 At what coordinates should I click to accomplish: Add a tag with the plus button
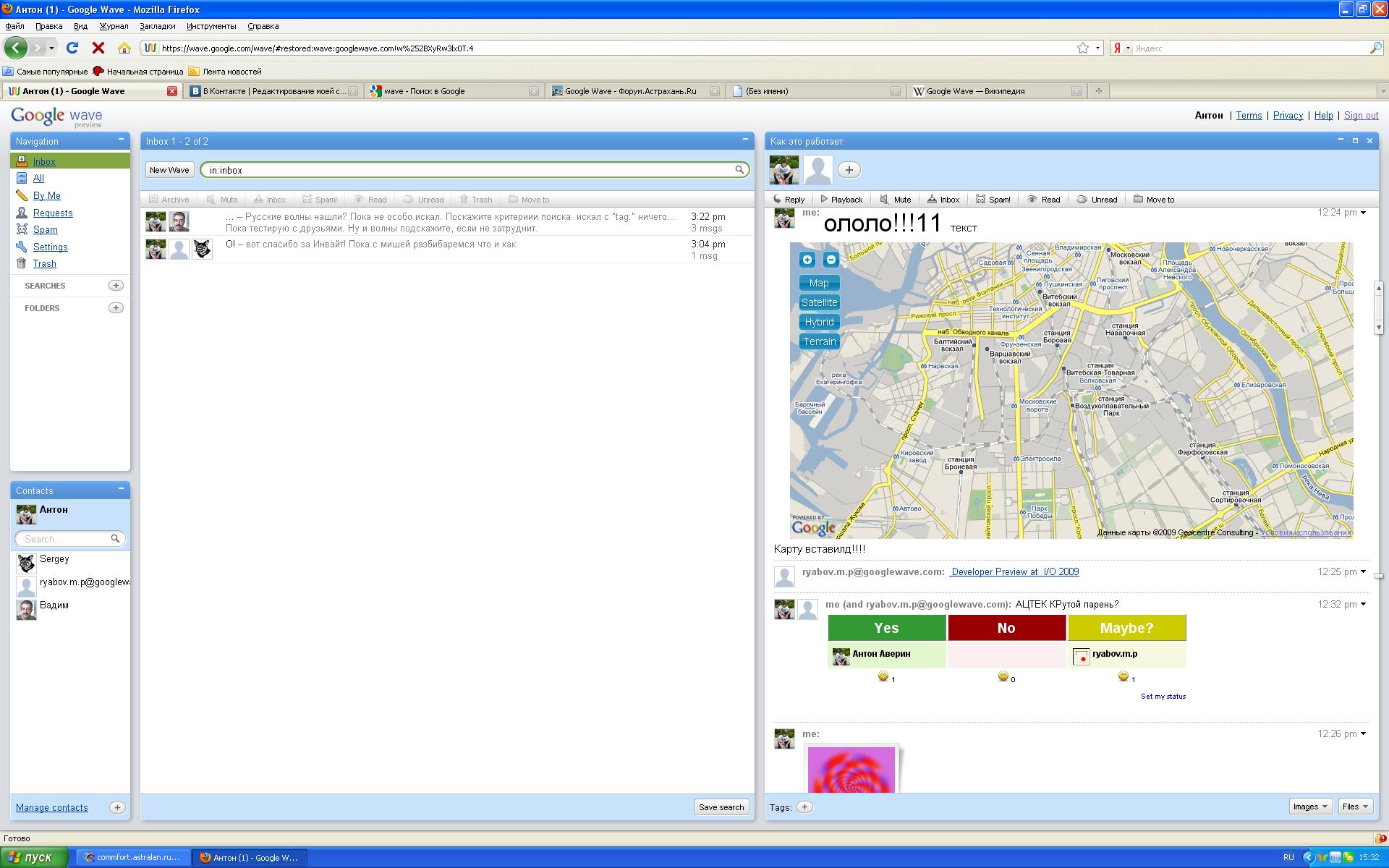pyautogui.click(x=804, y=807)
